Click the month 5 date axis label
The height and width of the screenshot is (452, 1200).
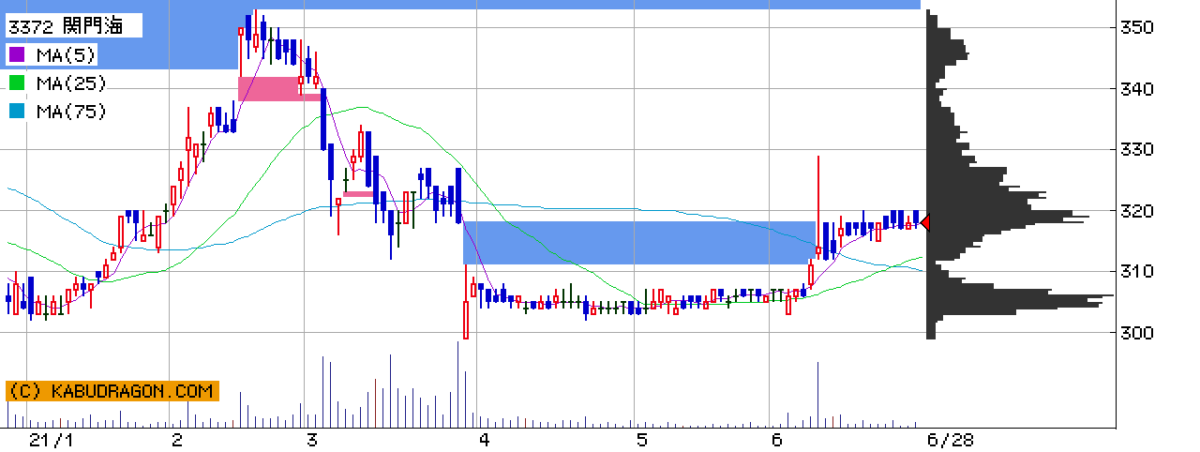pyautogui.click(x=642, y=440)
